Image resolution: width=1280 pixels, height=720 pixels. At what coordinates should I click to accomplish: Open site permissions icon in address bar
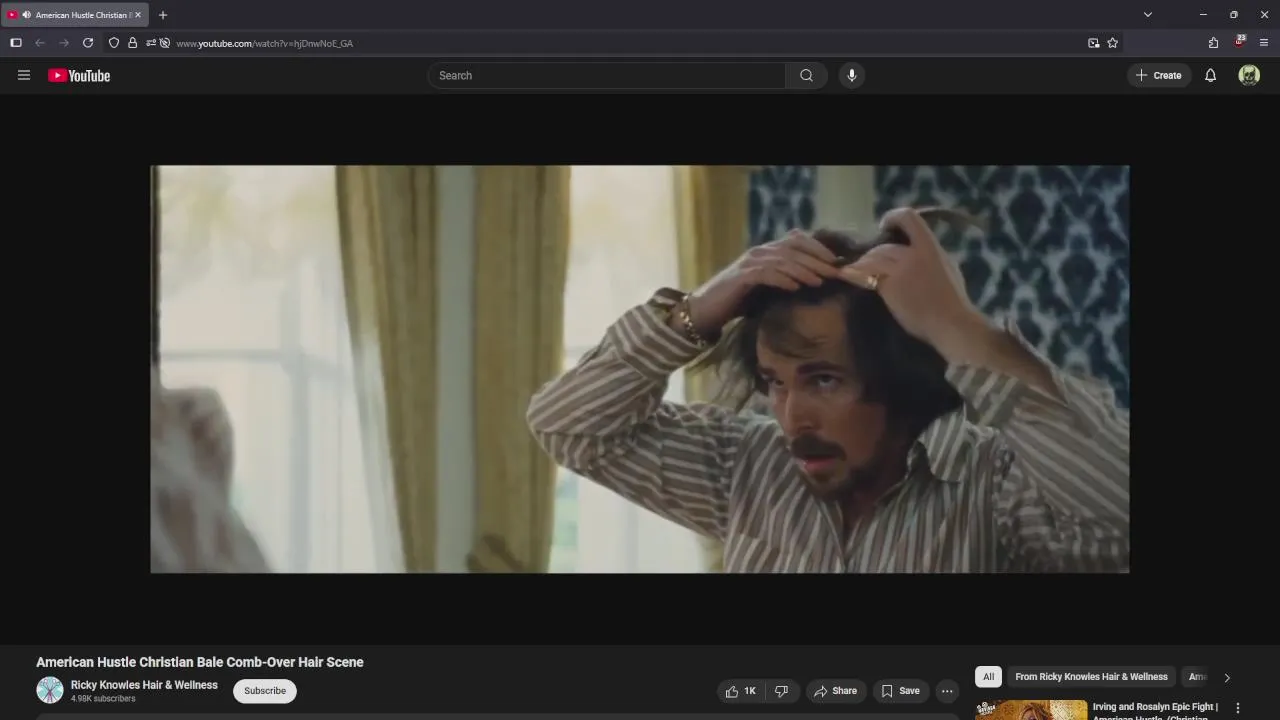coord(150,43)
